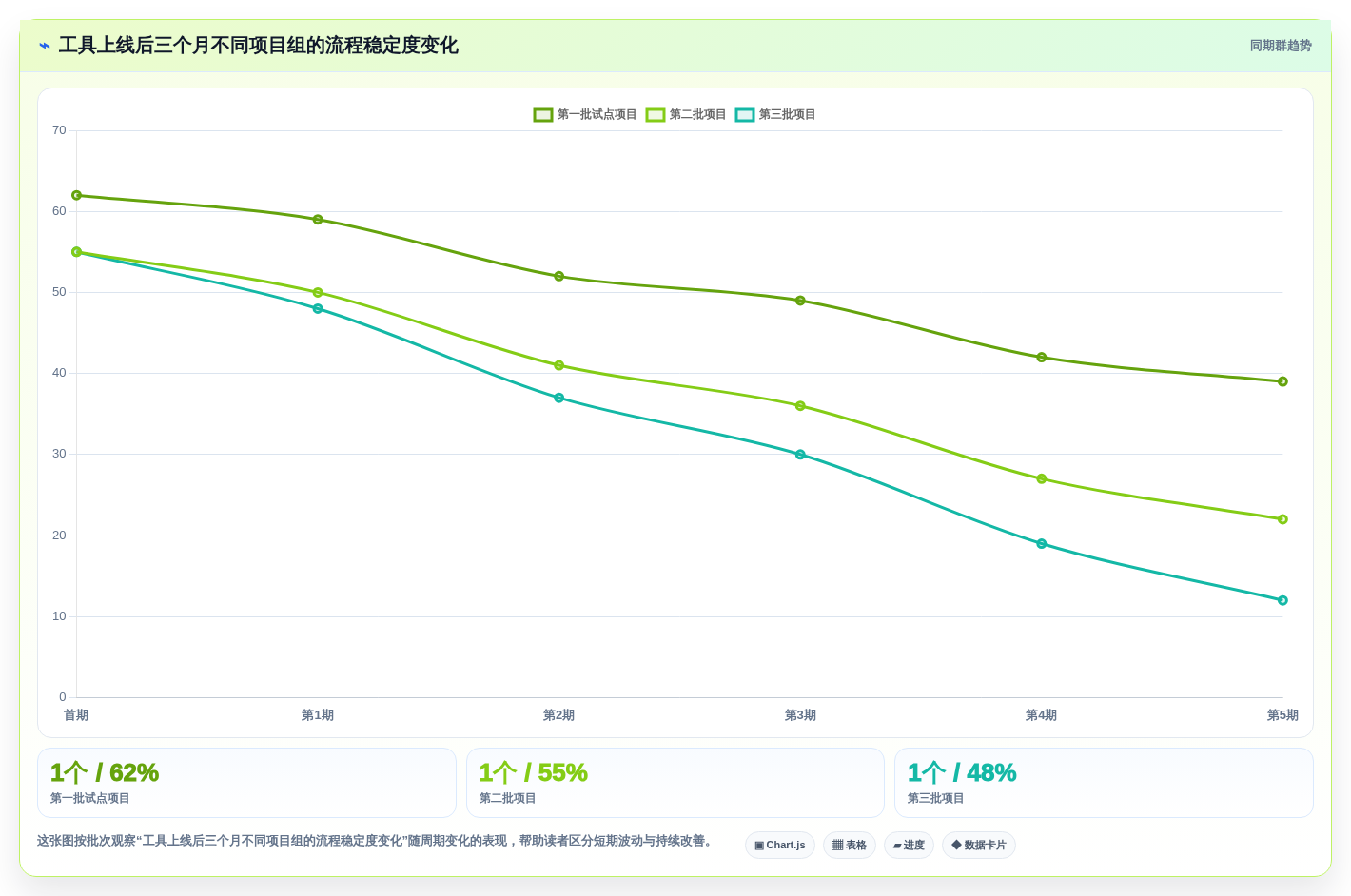Click the 进度 tag chip
This screenshot has width=1351, height=896.
coord(909,846)
